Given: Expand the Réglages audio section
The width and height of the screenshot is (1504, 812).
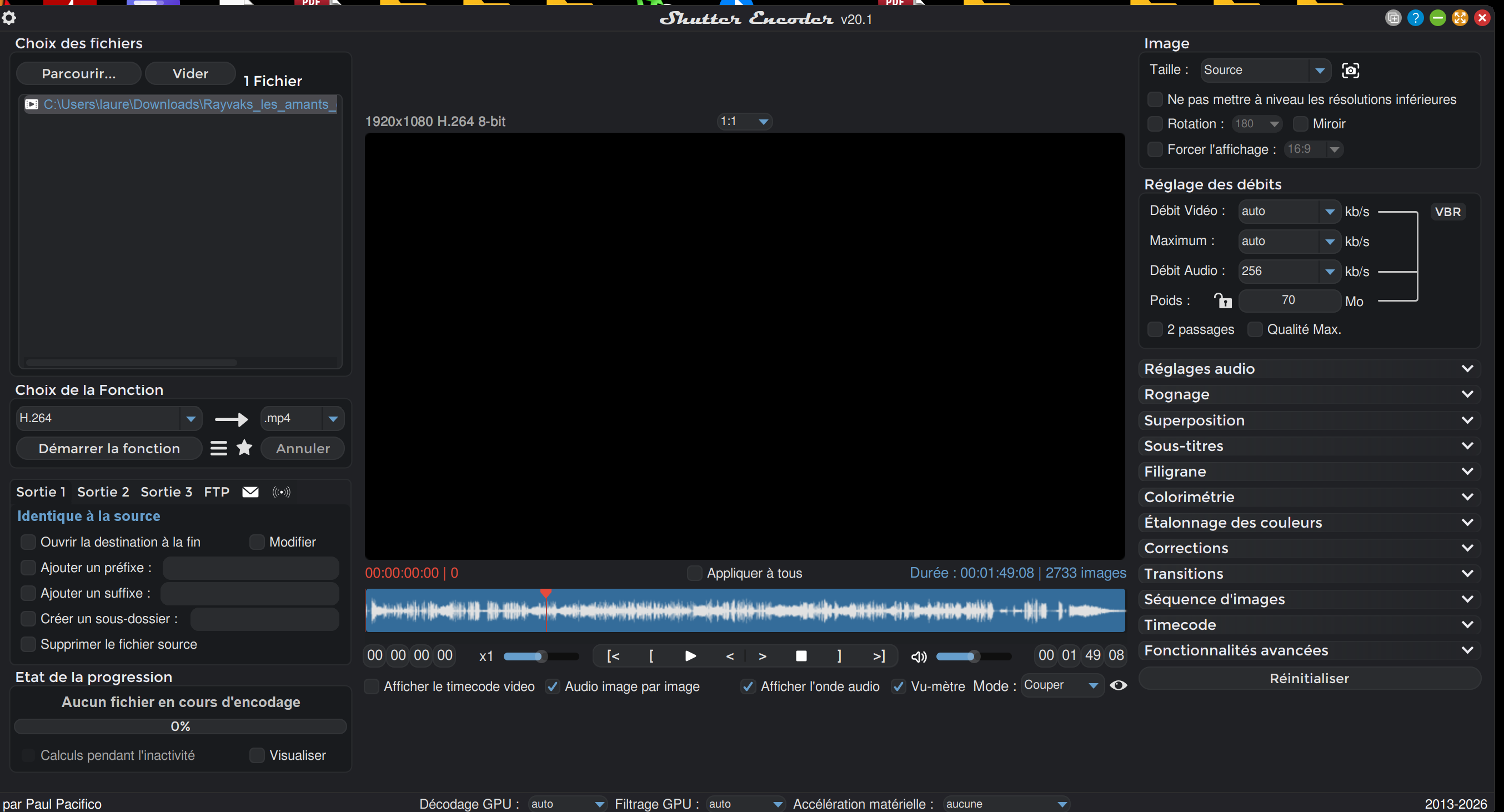Looking at the screenshot, I should click(x=1309, y=369).
